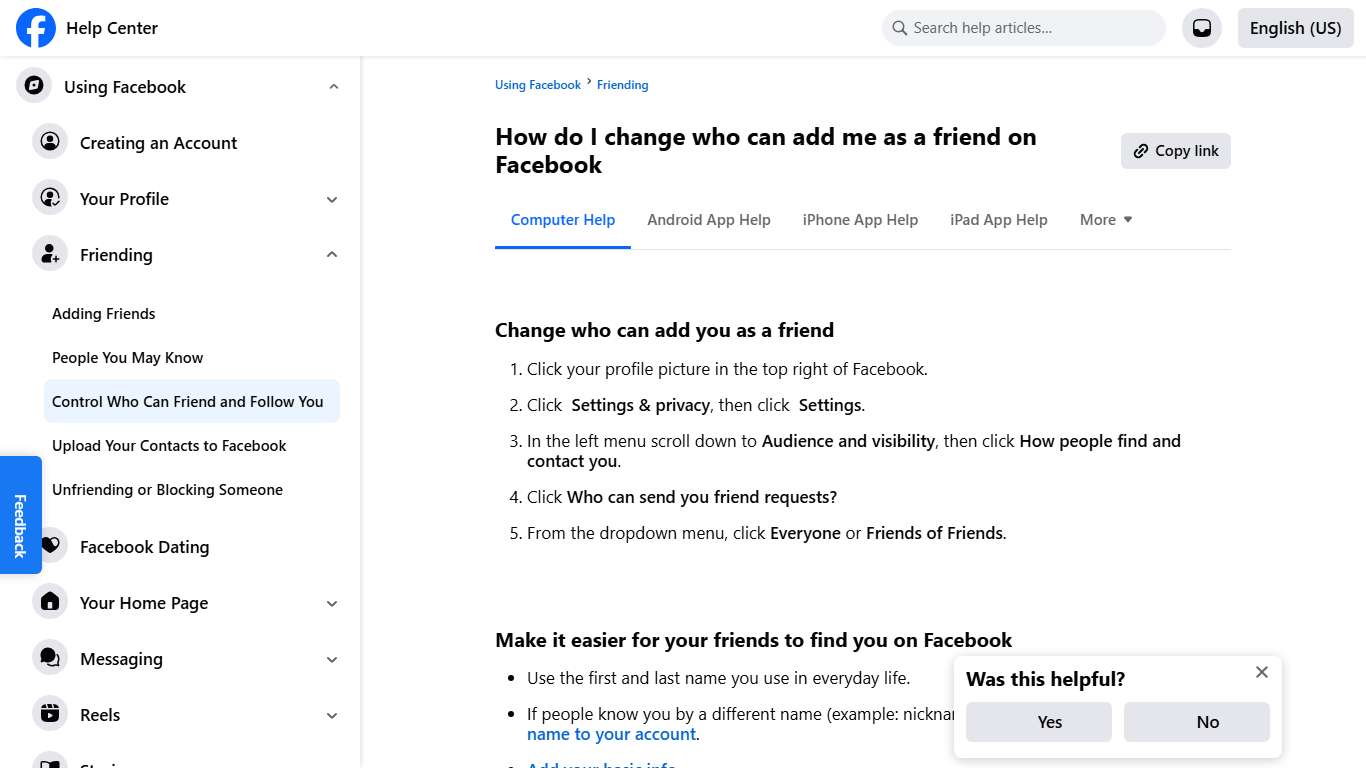Select the Creating an Account person icon

coord(50,142)
